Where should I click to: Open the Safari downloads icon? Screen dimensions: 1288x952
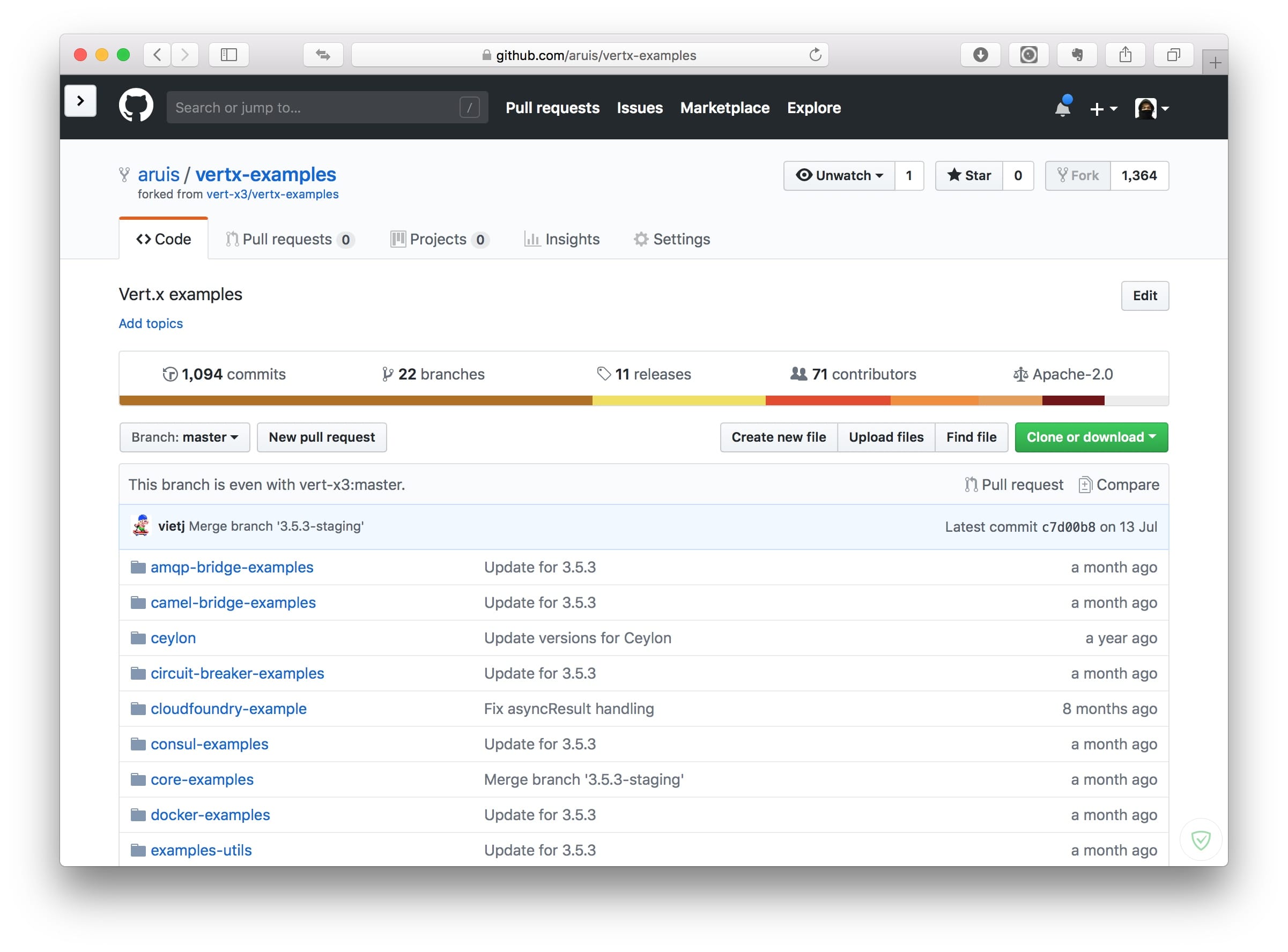pos(980,55)
